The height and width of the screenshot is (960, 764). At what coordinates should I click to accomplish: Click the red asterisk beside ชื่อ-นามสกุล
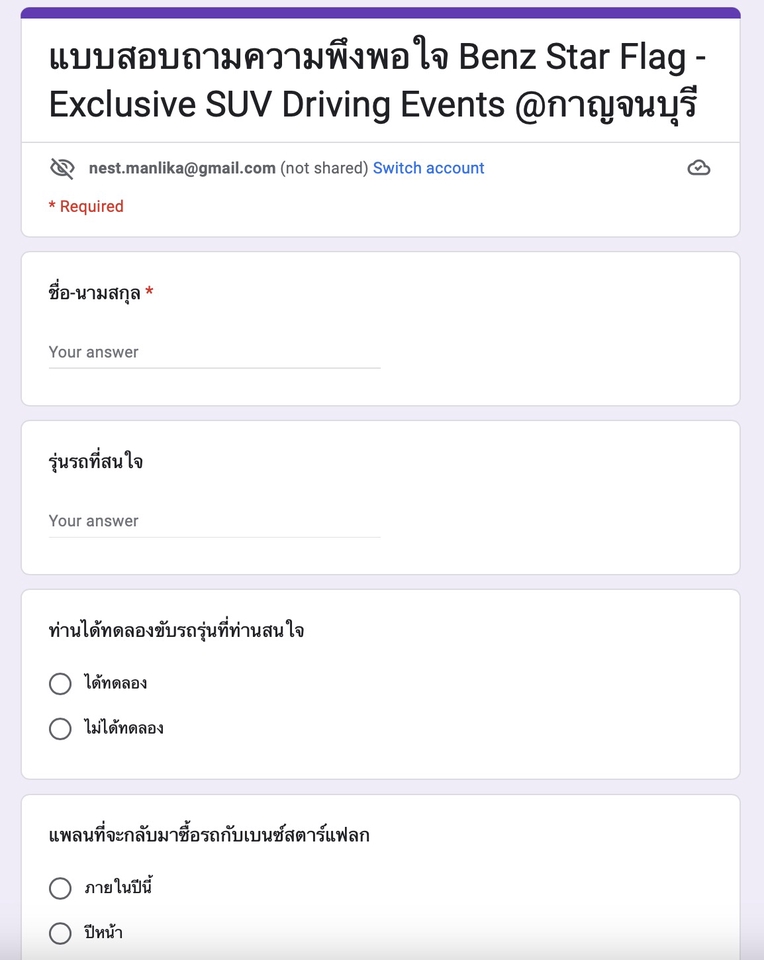149,292
